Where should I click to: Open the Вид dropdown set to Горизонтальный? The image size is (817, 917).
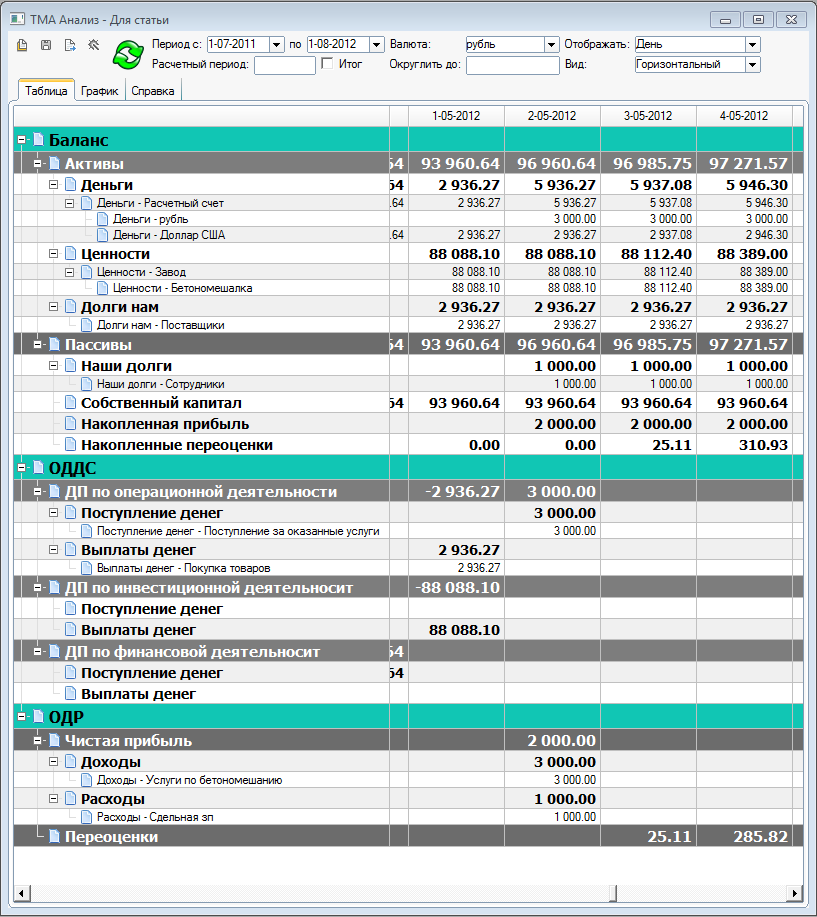752,65
